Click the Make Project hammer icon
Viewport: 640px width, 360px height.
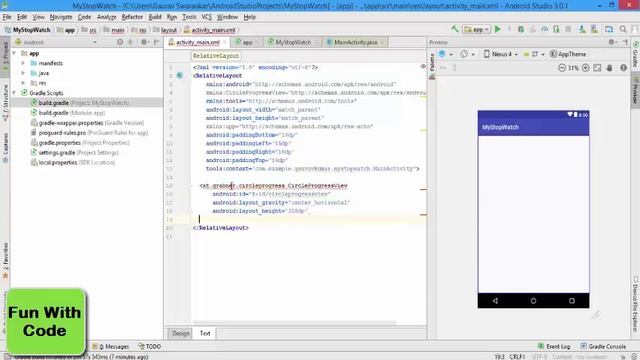(455, 29)
